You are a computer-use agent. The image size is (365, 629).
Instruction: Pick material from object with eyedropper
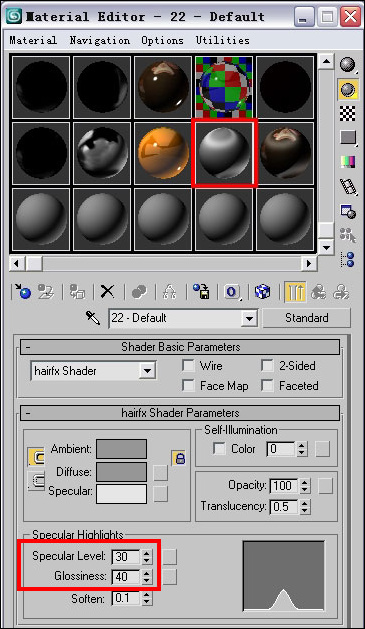pos(93,318)
